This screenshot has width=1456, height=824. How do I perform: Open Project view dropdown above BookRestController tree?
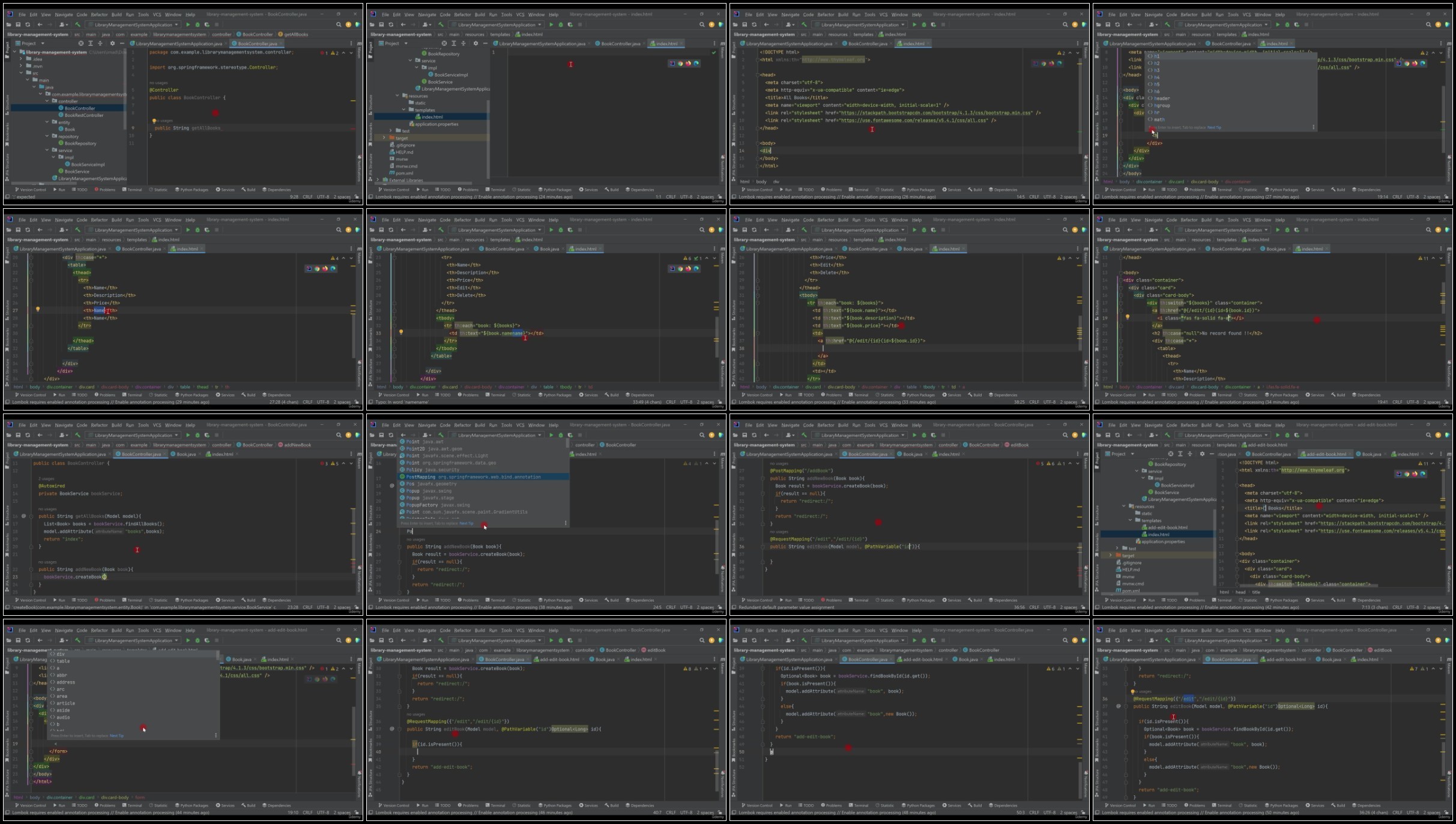click(29, 43)
